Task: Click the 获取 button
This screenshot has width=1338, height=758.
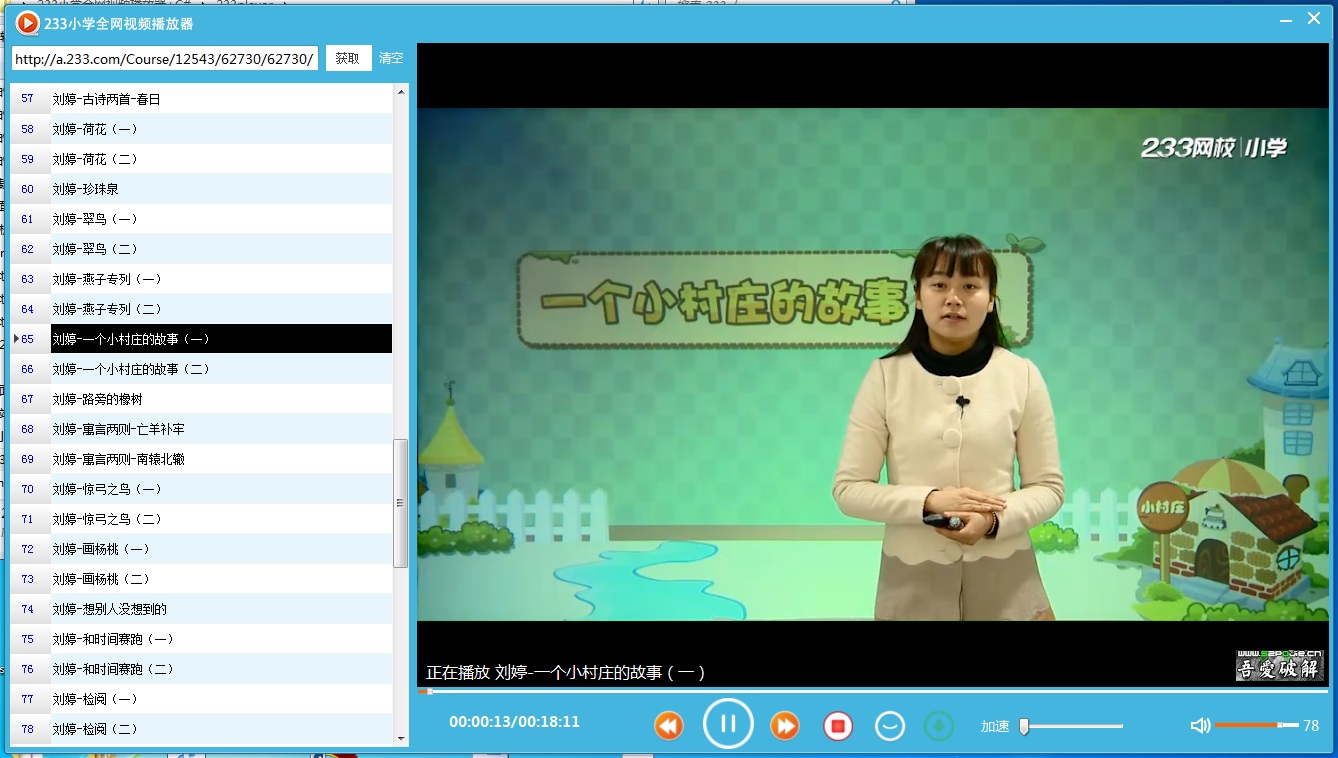Action: click(x=348, y=58)
